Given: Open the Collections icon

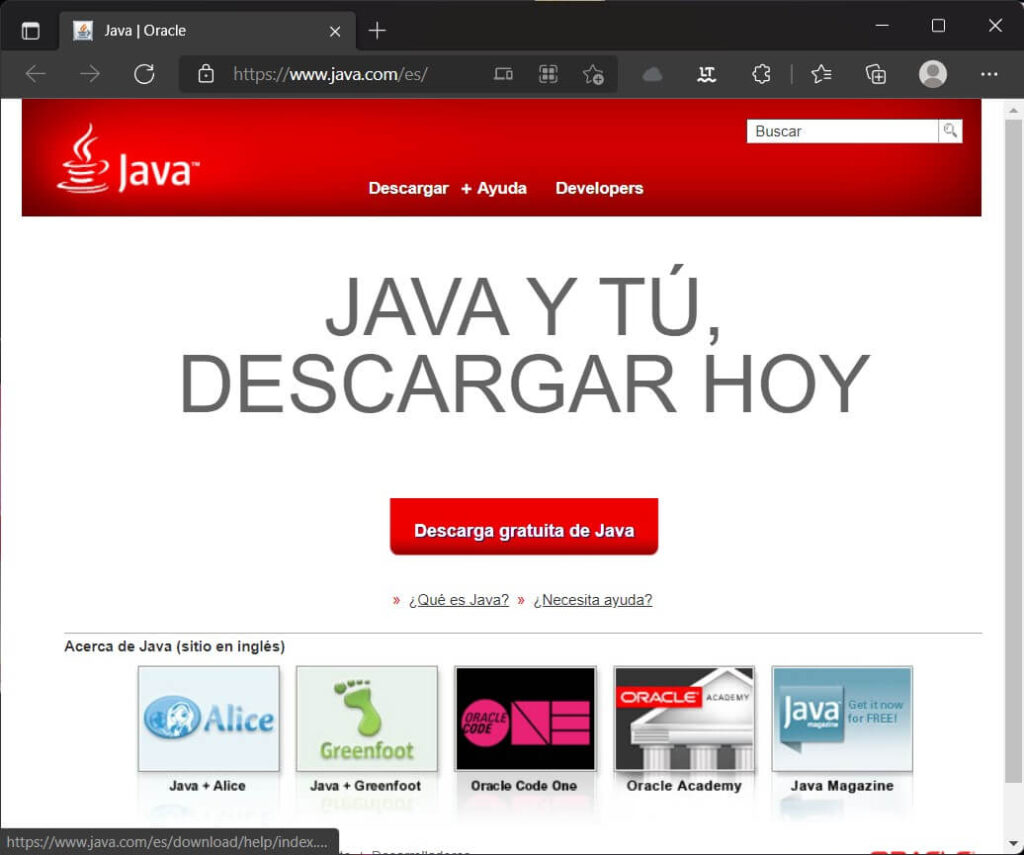Looking at the screenshot, I should [x=876, y=74].
